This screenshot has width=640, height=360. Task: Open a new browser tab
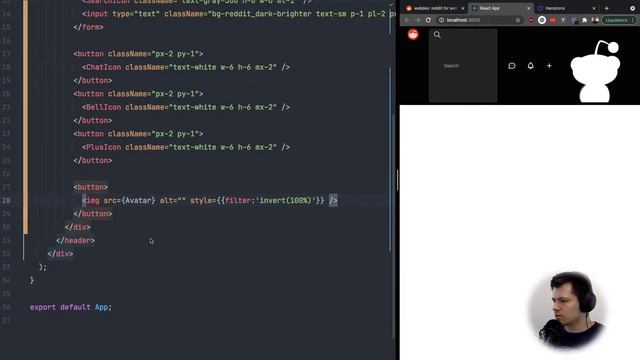pos(607,8)
